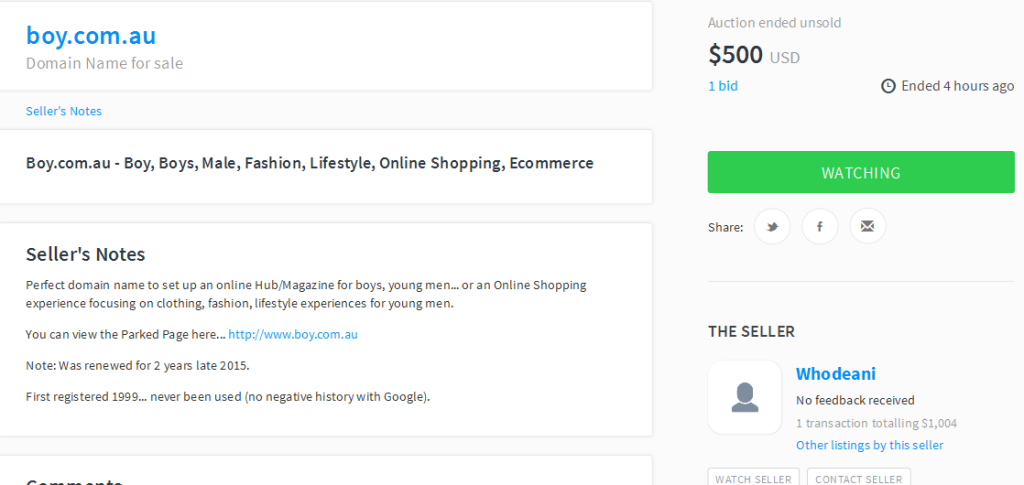Share listing via Twitter icon
Image resolution: width=1024 pixels, height=485 pixels.
point(772,227)
